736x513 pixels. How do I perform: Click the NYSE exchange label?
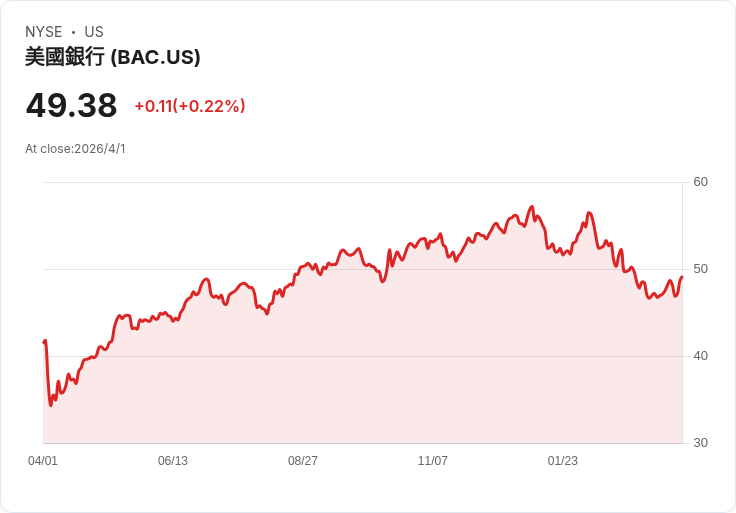point(44,32)
